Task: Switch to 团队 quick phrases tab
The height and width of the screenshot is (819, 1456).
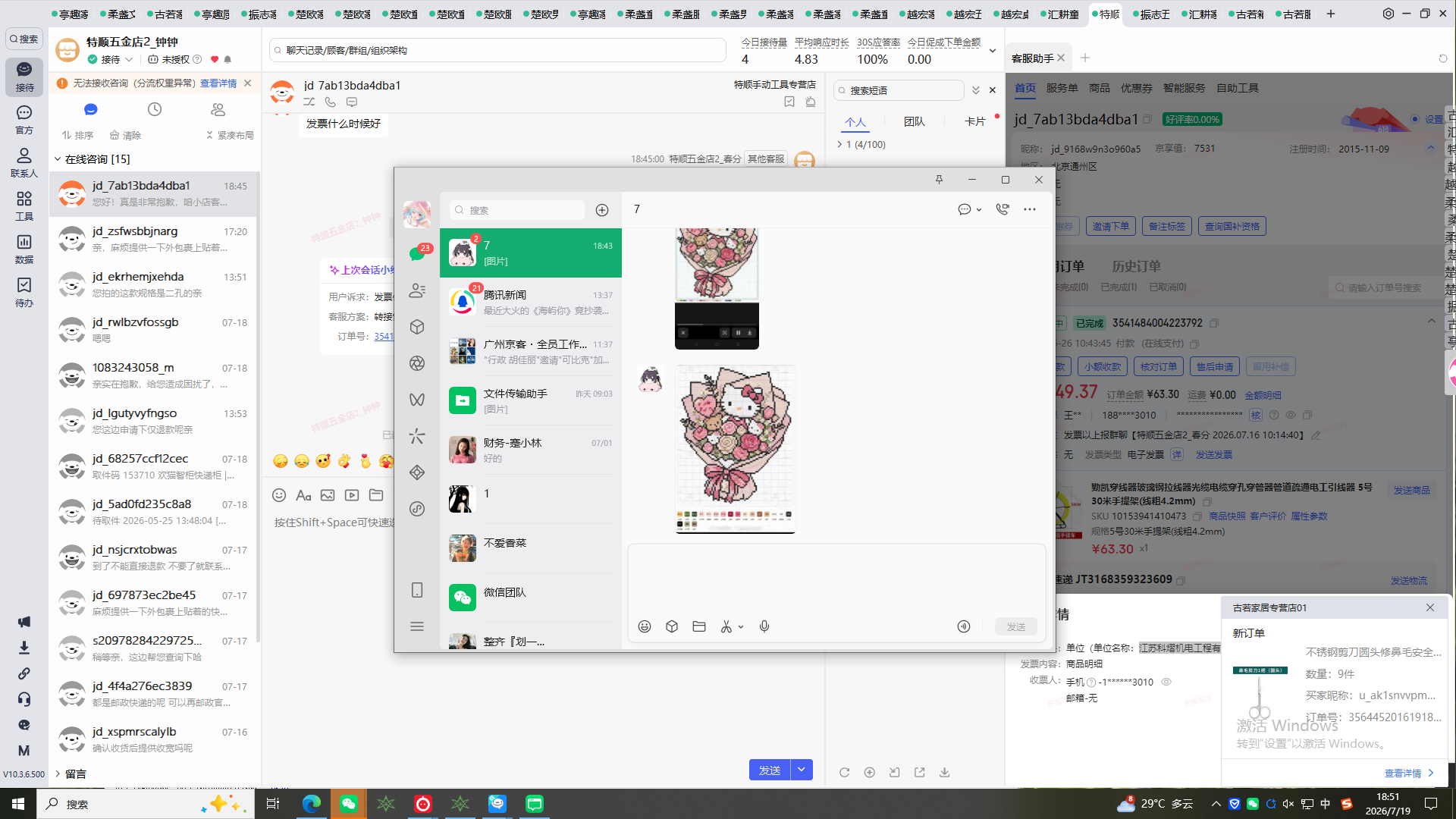Action: pyautogui.click(x=915, y=121)
